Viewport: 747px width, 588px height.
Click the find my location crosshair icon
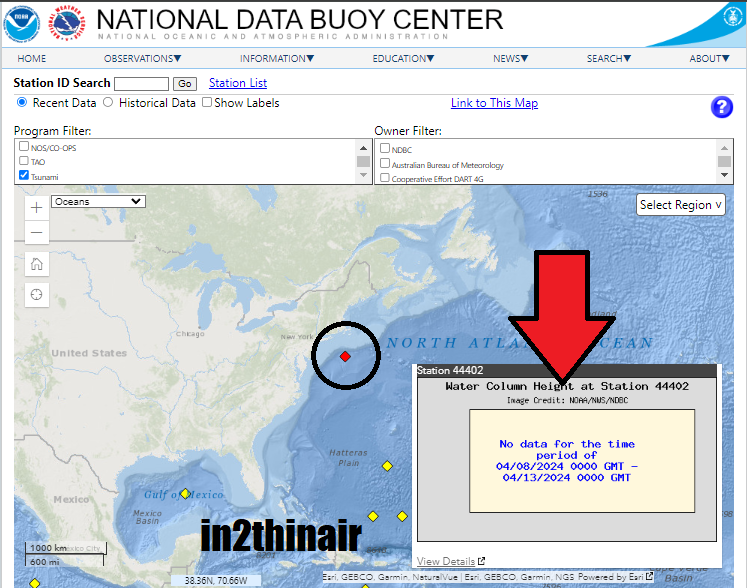37,294
